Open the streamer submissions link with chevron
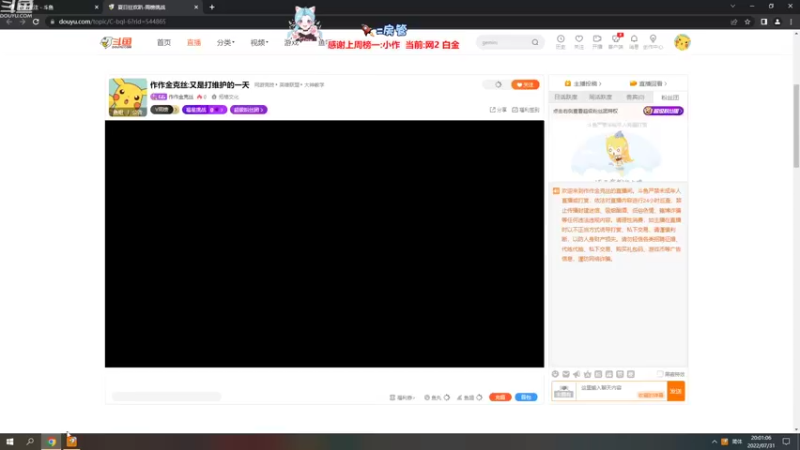The height and width of the screenshot is (450, 800). click(583, 84)
